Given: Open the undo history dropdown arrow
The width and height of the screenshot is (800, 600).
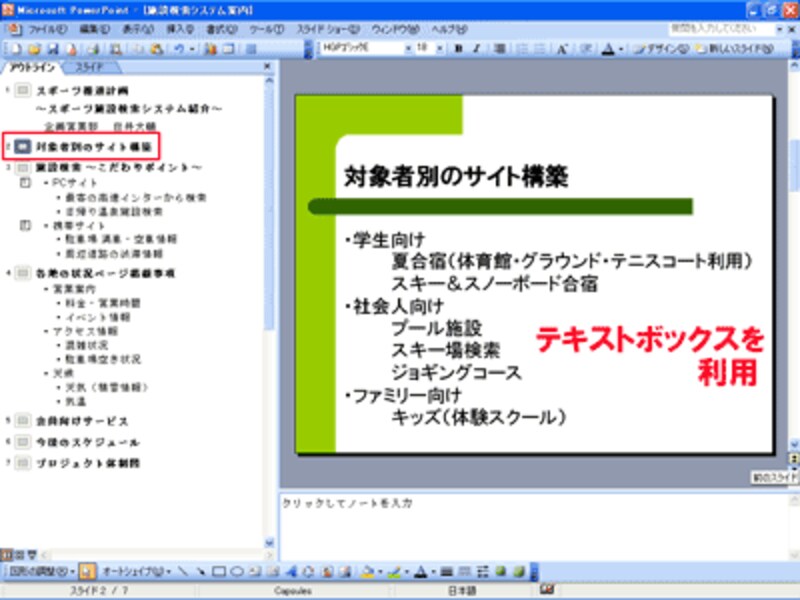Looking at the screenshot, I should tap(192, 49).
